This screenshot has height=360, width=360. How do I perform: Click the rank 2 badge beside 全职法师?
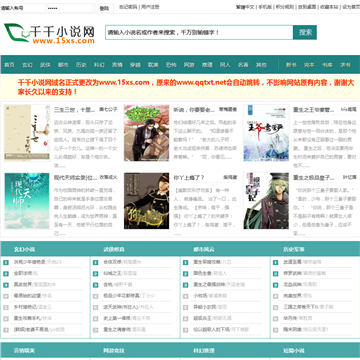6,274
